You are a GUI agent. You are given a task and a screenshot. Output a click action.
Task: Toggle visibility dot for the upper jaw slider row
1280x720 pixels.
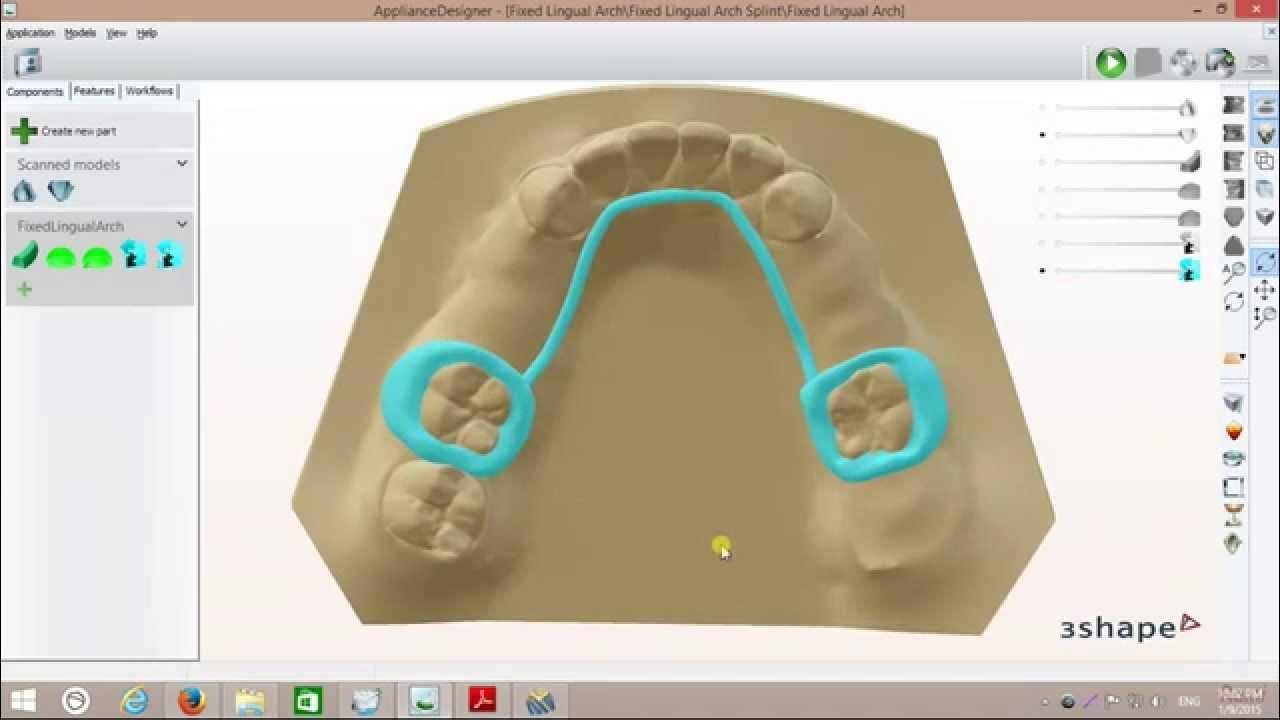pos(1043,108)
